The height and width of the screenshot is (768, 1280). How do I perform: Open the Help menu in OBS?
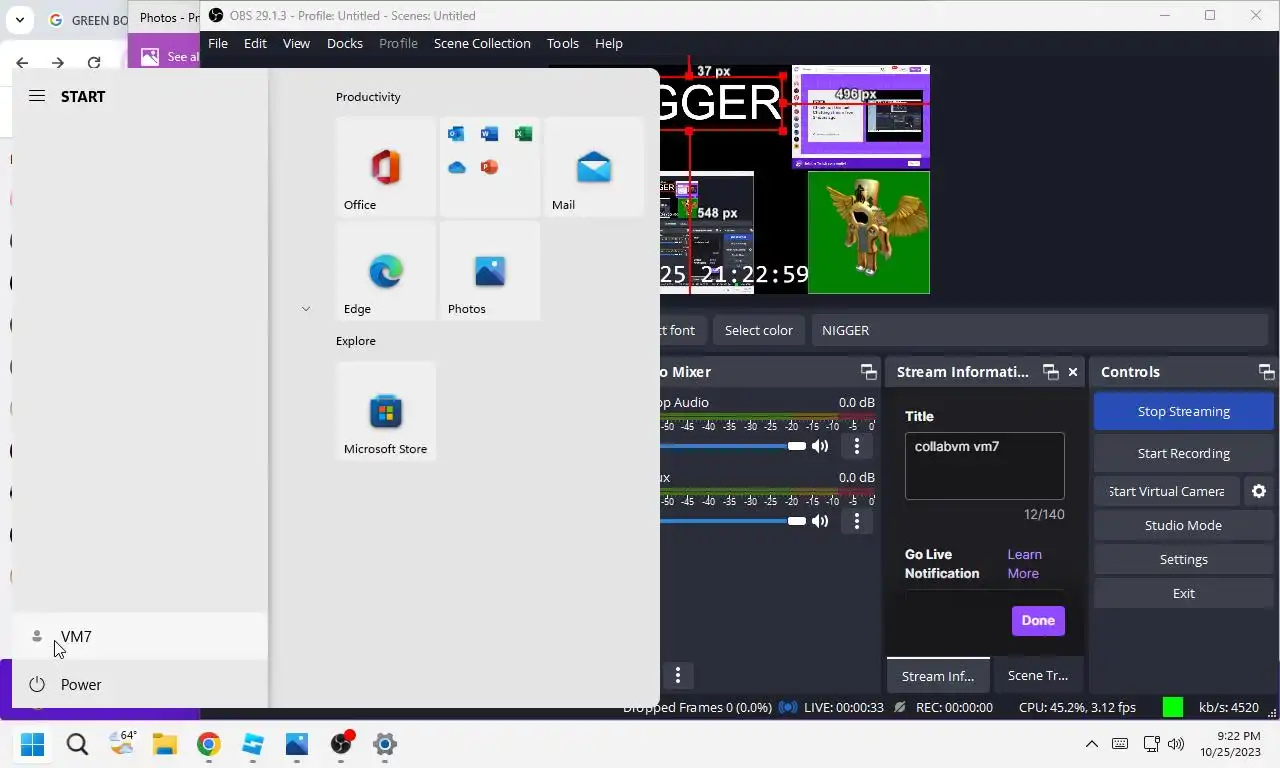[x=609, y=43]
